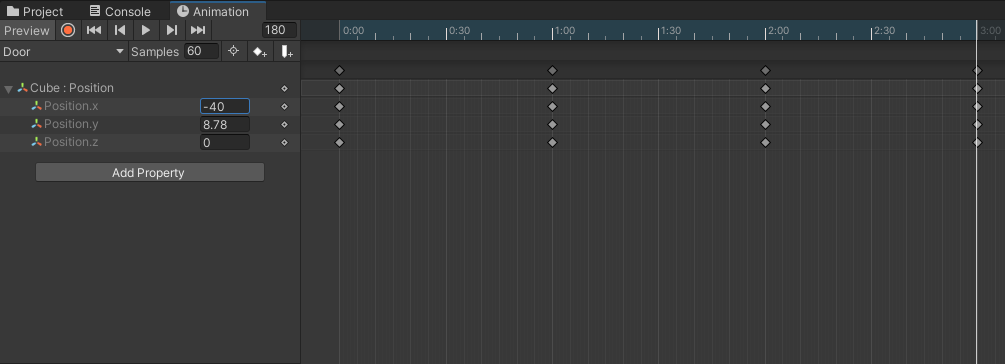Screen dimensions: 1005x364
Task: Open the Position.x key options diamond
Action: (285, 106)
